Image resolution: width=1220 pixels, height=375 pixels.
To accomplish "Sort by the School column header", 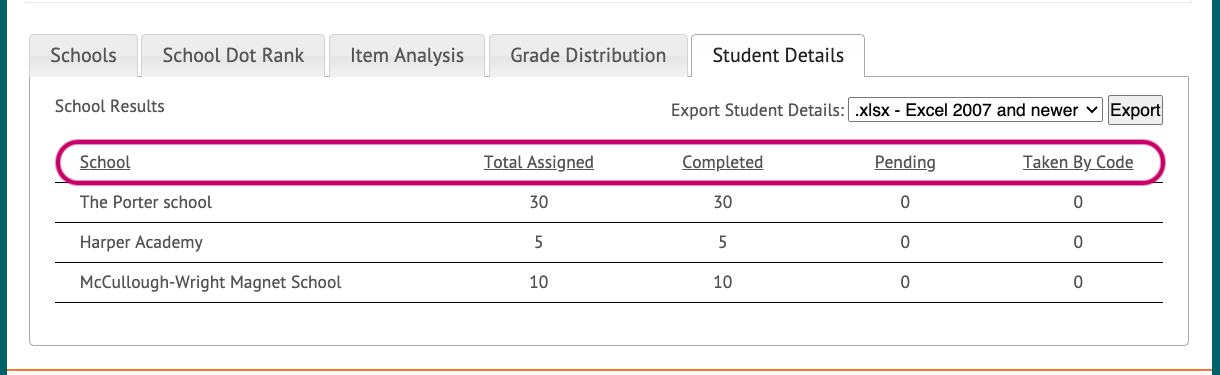I will point(105,162).
